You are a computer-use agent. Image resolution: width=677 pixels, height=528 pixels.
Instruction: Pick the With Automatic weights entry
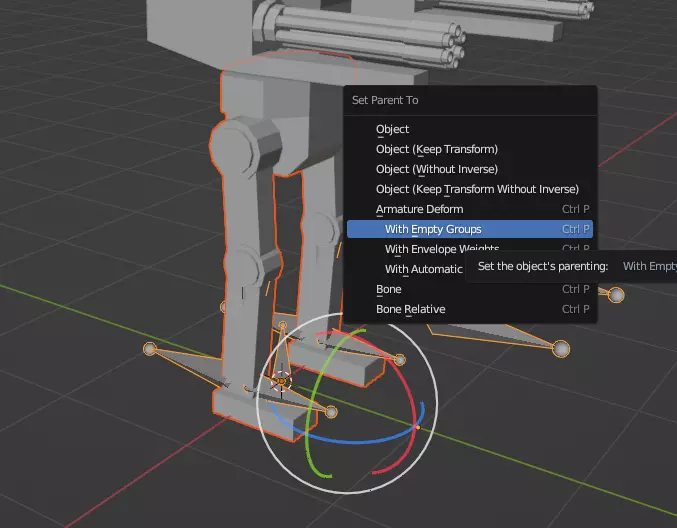click(423, 269)
